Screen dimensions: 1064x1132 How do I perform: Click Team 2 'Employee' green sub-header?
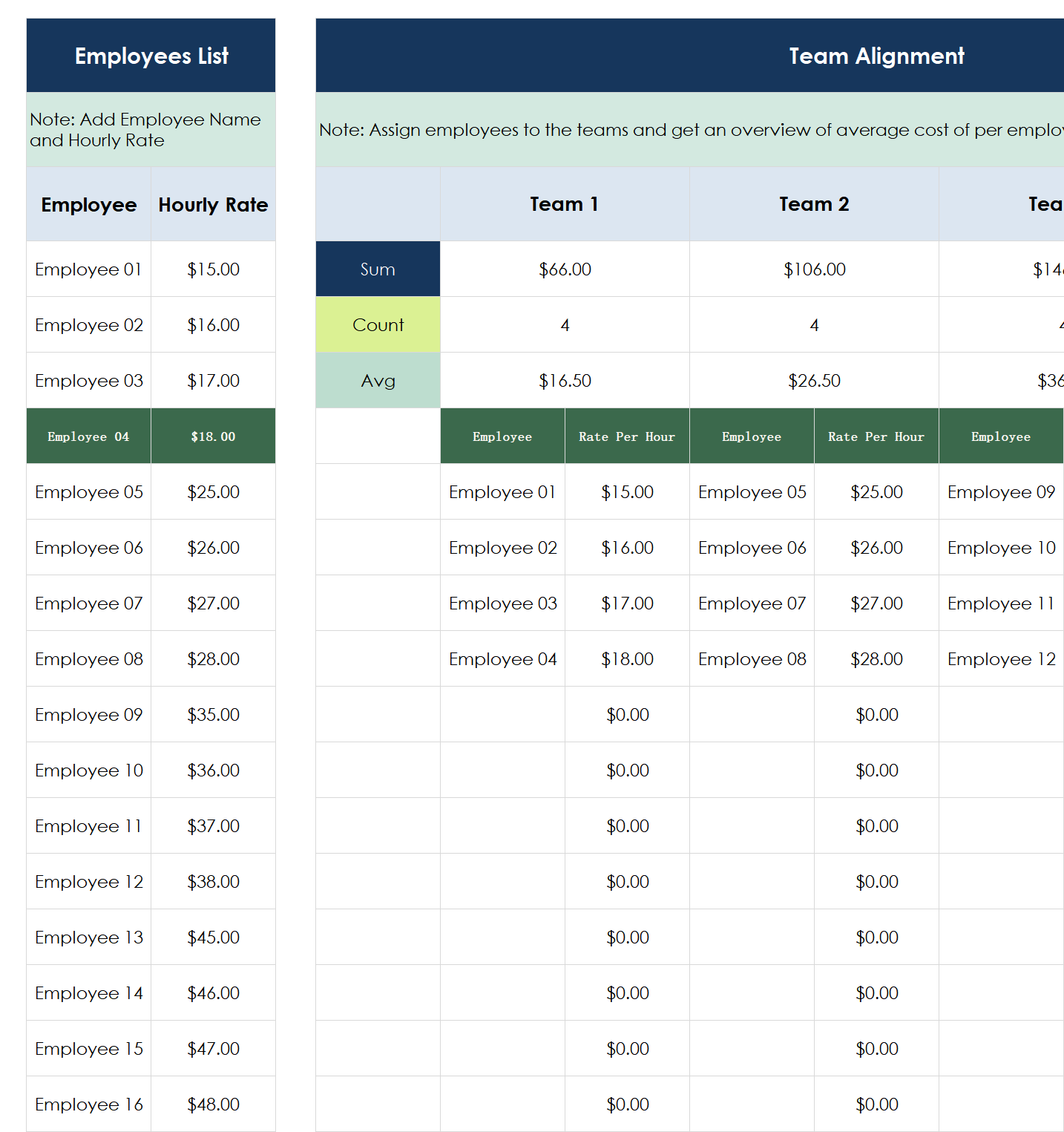tap(752, 436)
